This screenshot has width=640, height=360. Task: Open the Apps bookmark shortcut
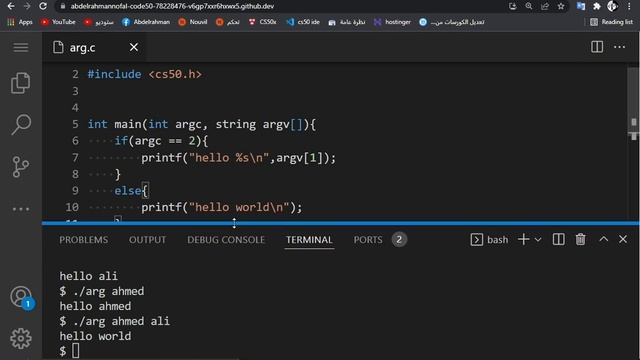pyautogui.click(x=20, y=22)
